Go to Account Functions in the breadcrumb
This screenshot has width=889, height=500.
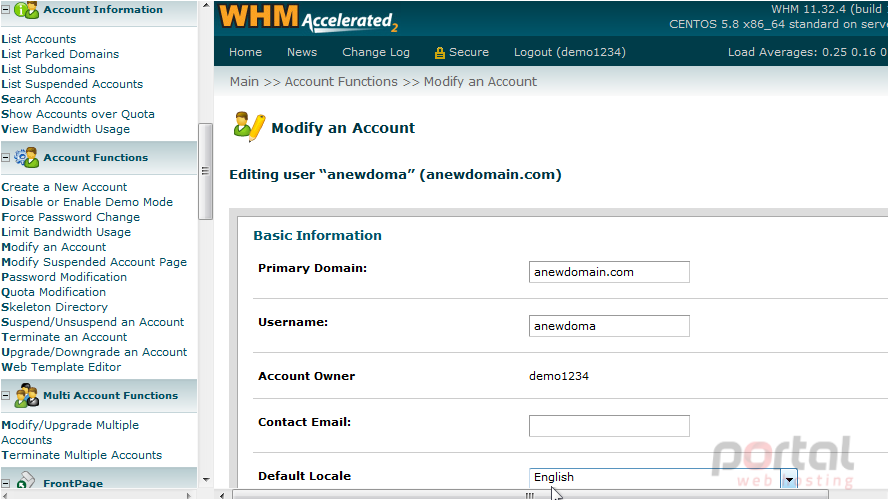(x=341, y=82)
